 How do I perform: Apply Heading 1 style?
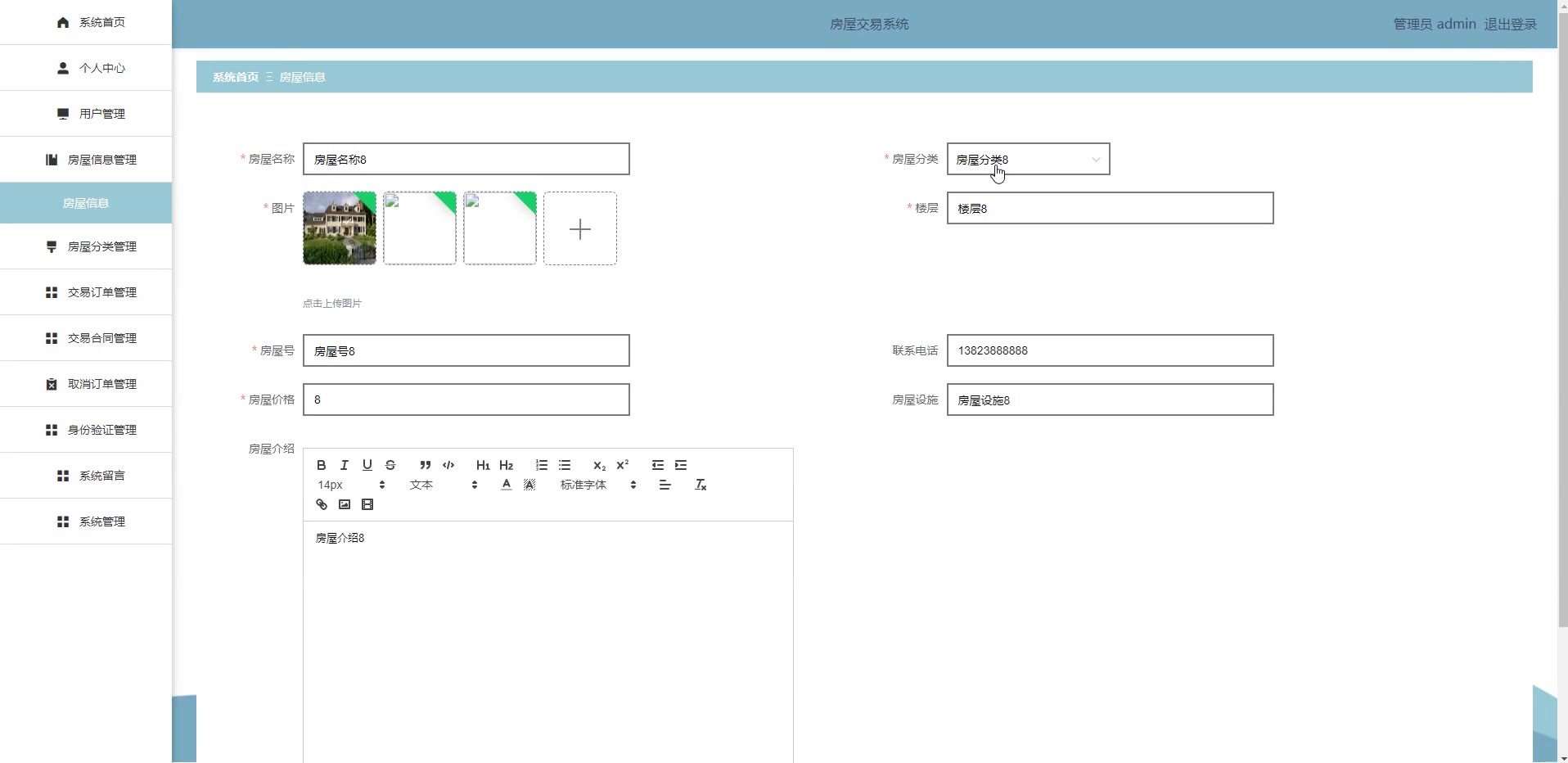(x=483, y=465)
